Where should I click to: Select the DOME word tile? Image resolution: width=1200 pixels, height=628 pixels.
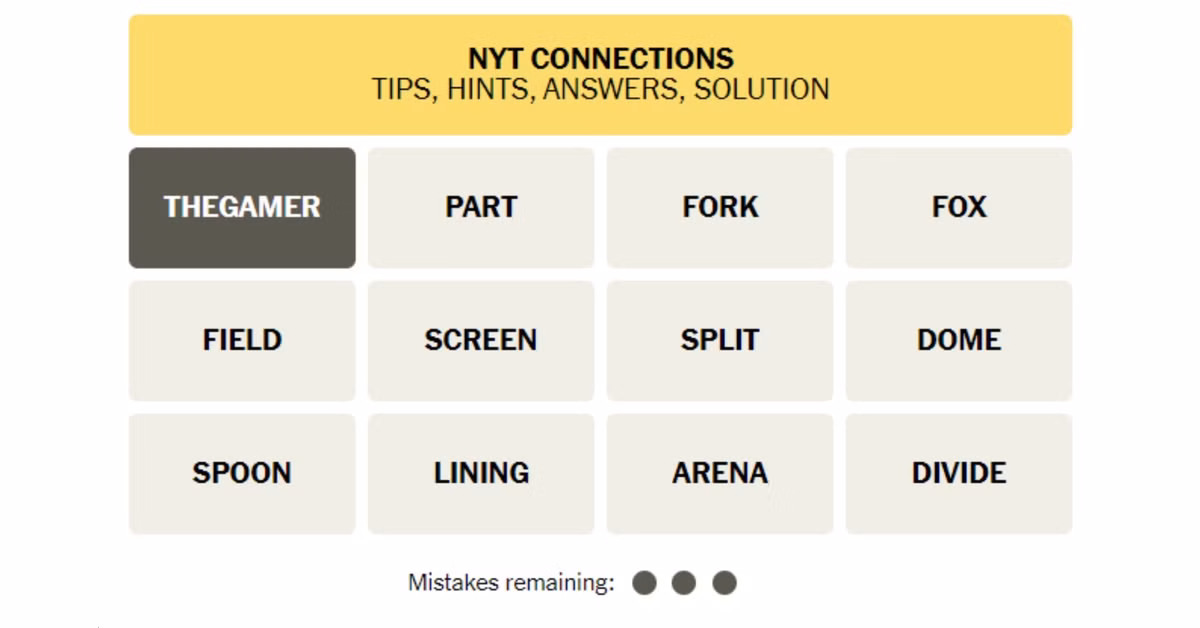[959, 340]
